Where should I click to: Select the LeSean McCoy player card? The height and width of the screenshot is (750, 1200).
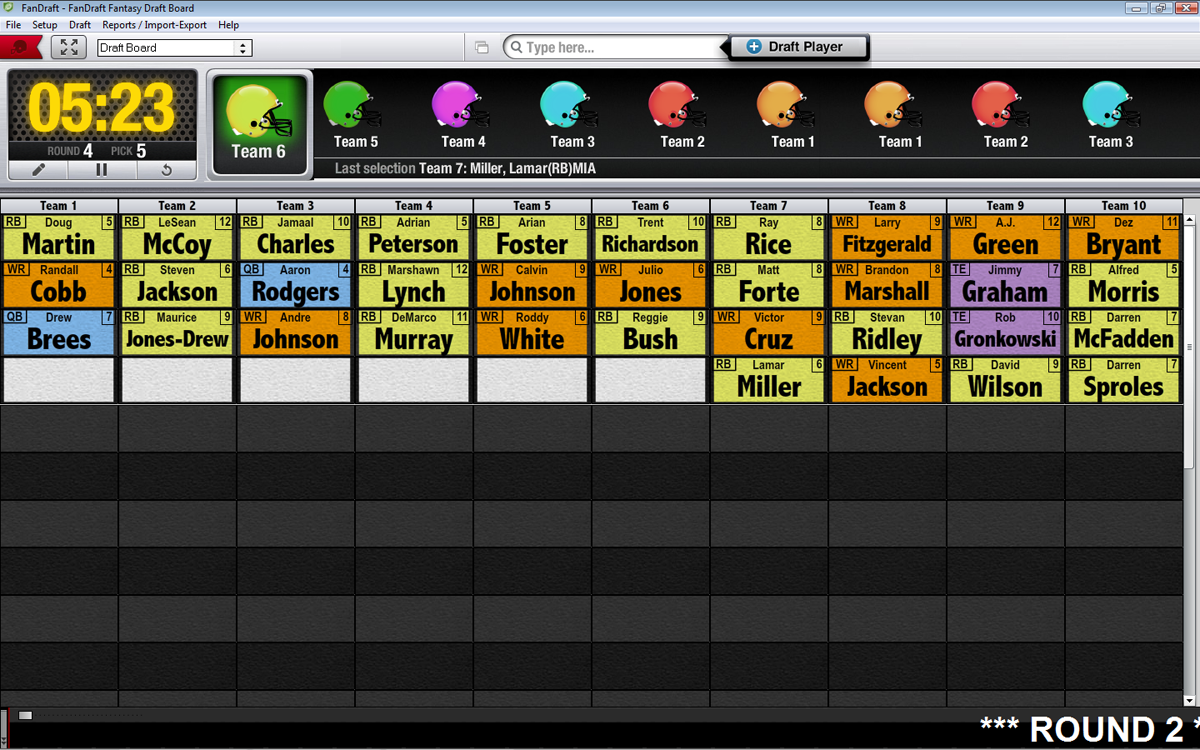coord(177,237)
